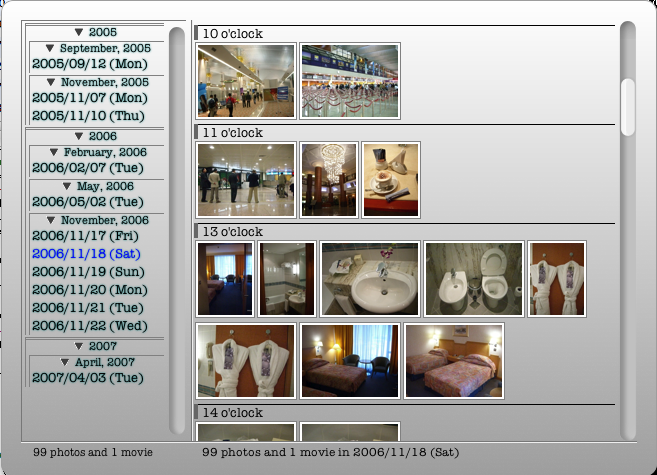Click the 13 o'clock section header

pos(405,231)
